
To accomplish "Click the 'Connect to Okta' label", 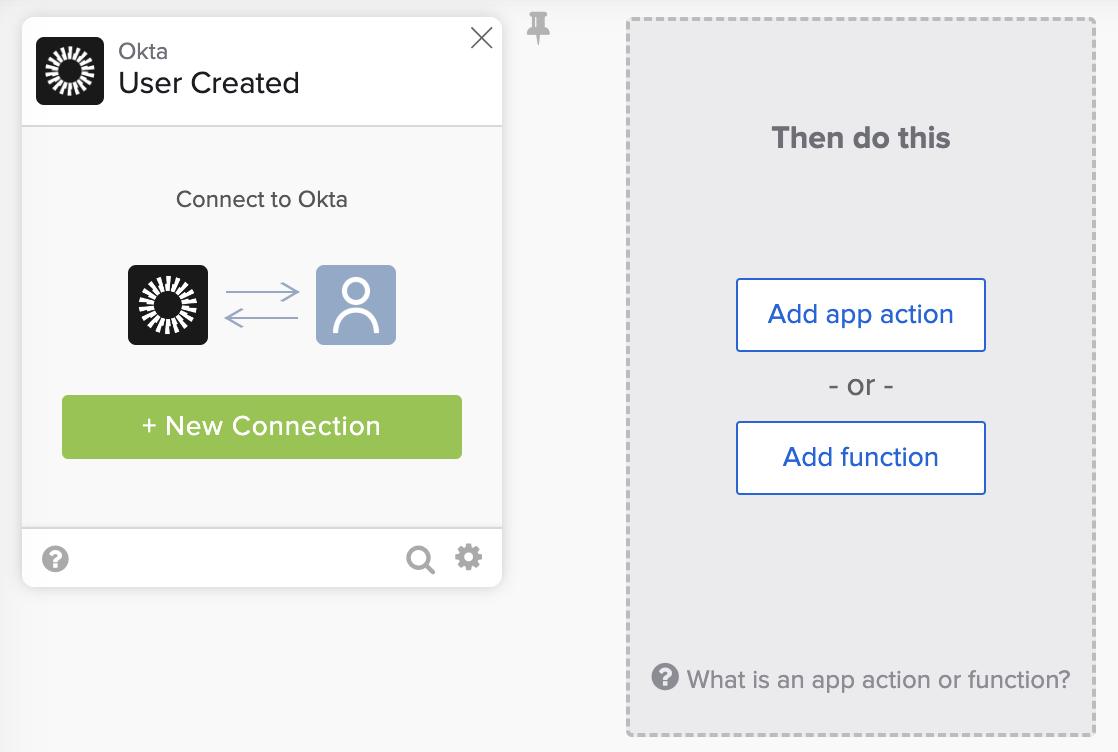I will pyautogui.click(x=262, y=199).
